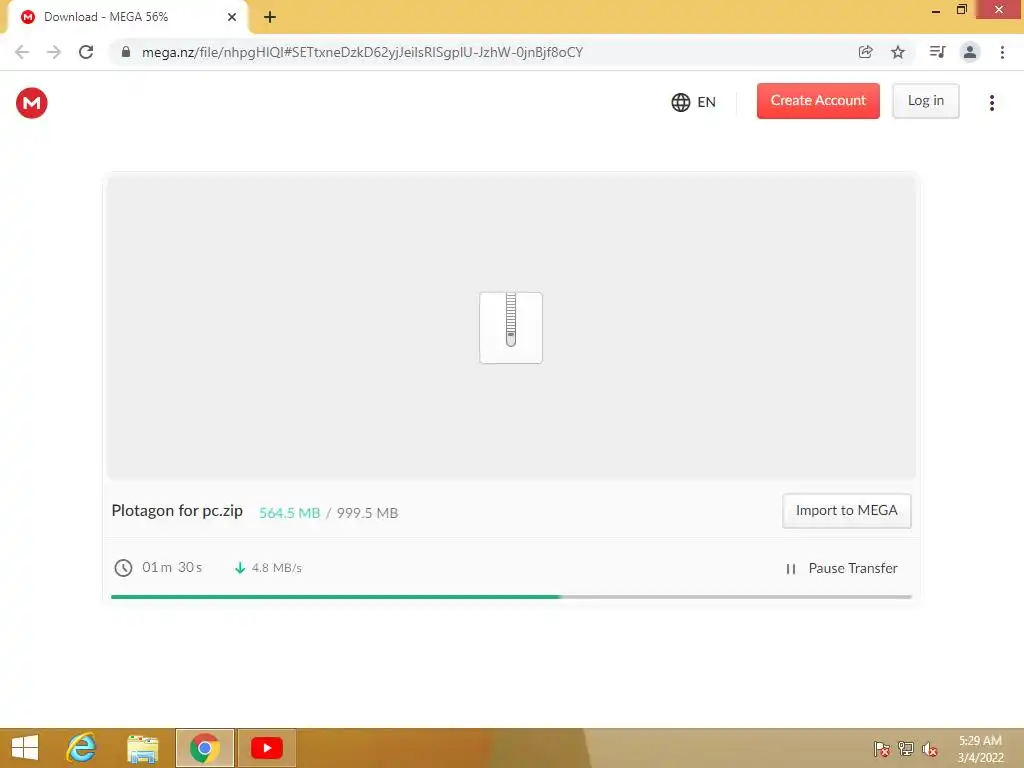Click the Log in button
The height and width of the screenshot is (768, 1024).
pos(925,101)
